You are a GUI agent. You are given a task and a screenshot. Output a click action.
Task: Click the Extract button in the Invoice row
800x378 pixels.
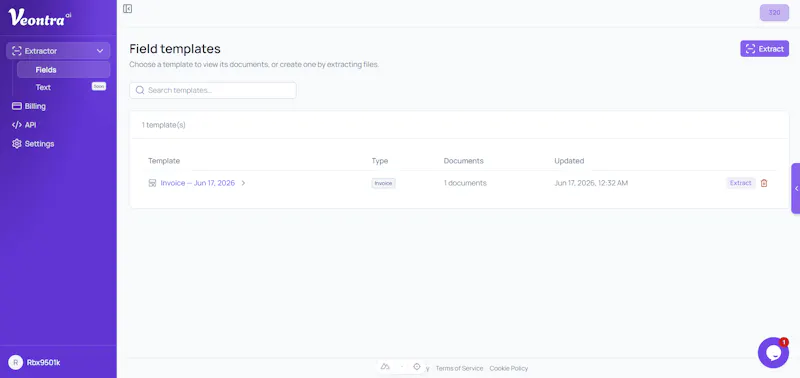(741, 183)
